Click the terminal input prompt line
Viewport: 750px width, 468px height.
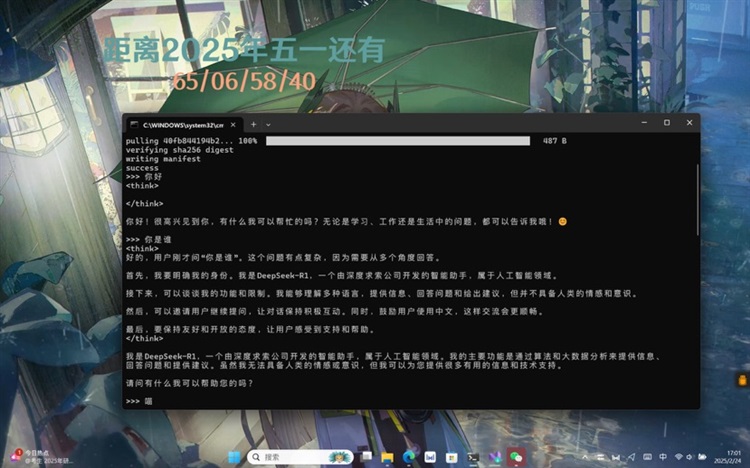click(x=300, y=400)
